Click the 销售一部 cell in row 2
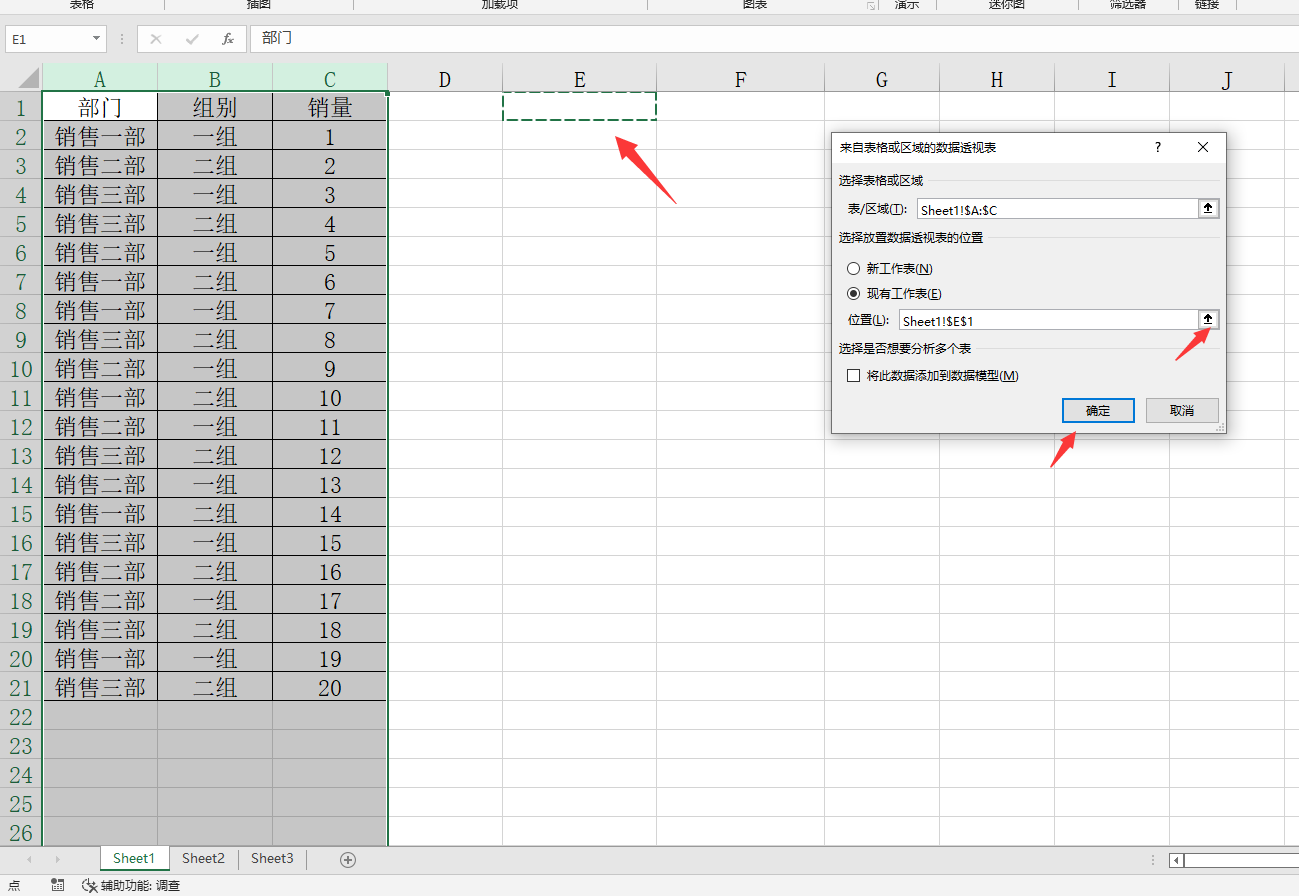Screen dimensions: 1299x896 [100, 136]
